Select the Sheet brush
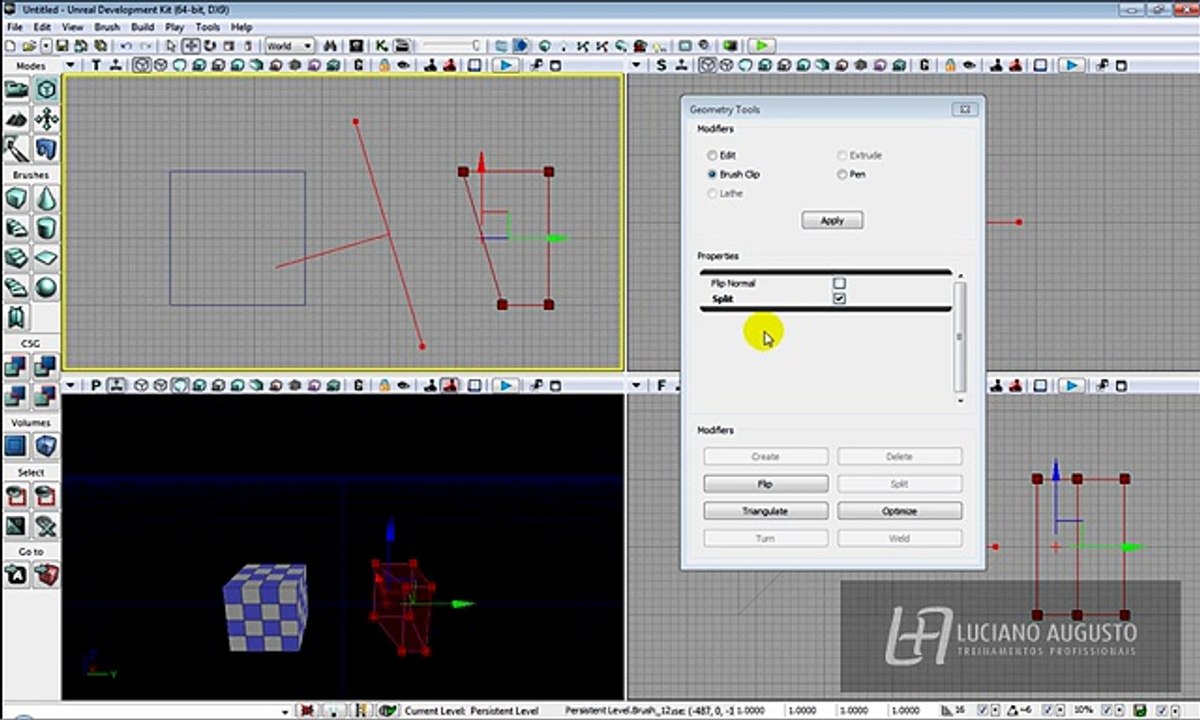Image resolution: width=1200 pixels, height=720 pixels. tap(46, 258)
